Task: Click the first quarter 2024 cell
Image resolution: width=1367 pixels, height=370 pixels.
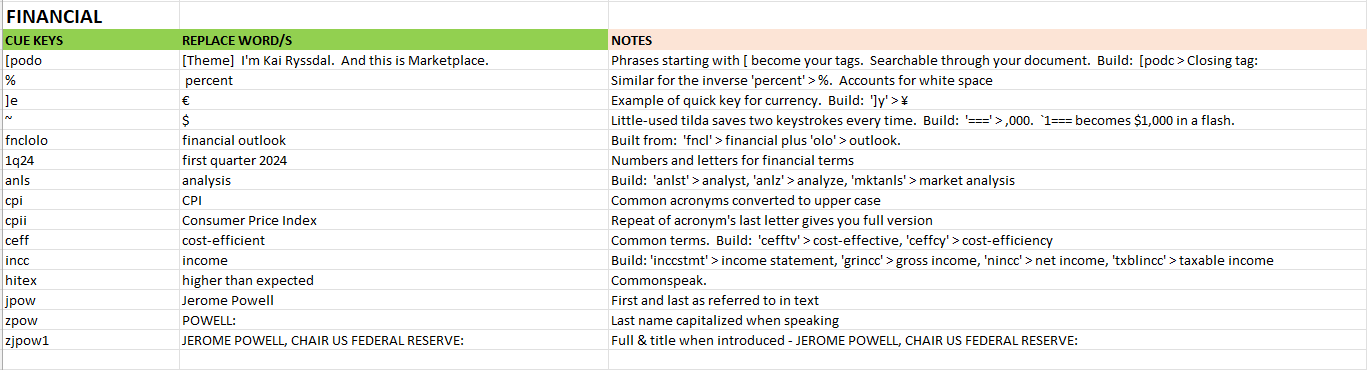Action: coord(394,160)
